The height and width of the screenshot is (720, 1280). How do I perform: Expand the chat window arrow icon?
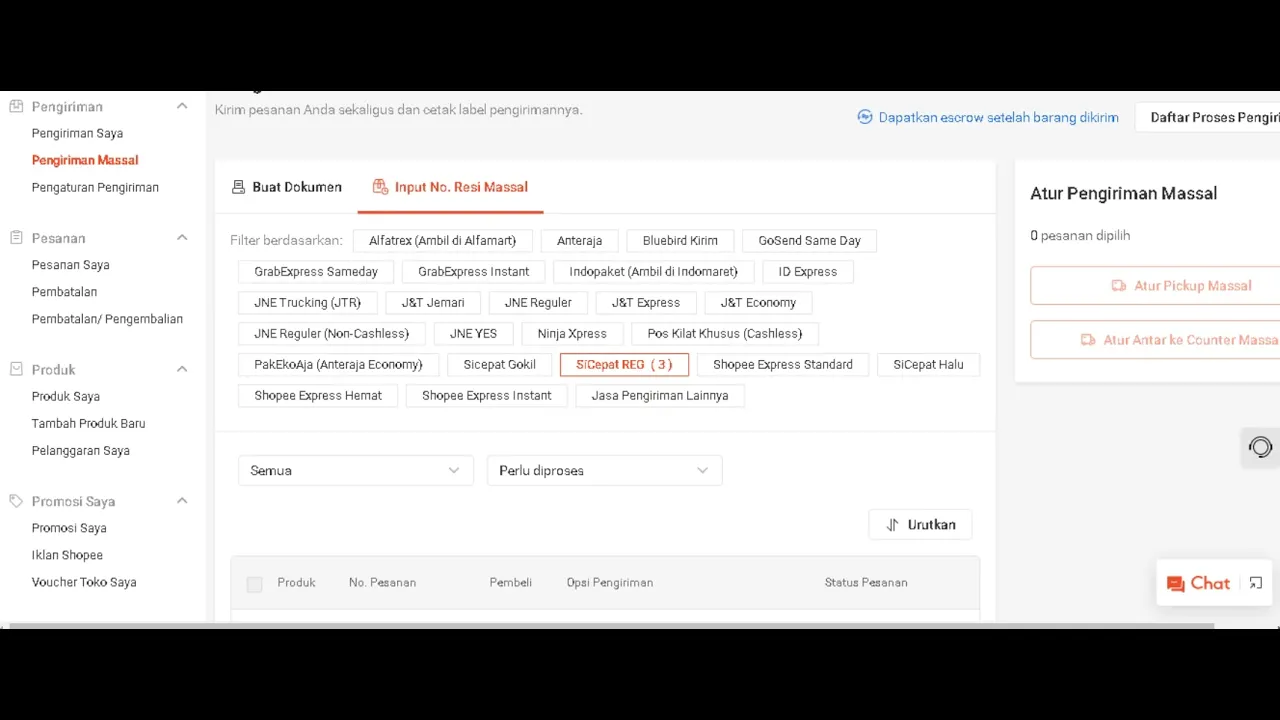coord(1256,583)
